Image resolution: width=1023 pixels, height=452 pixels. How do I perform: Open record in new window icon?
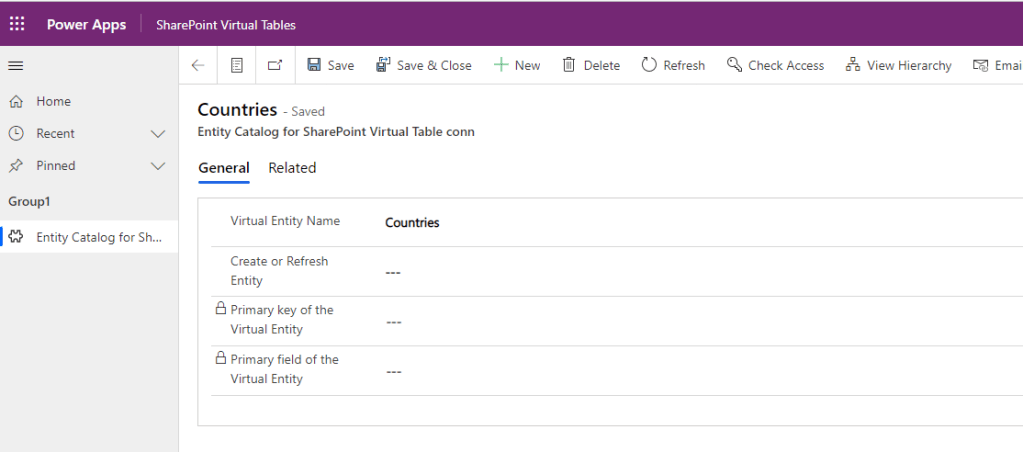[x=275, y=66]
